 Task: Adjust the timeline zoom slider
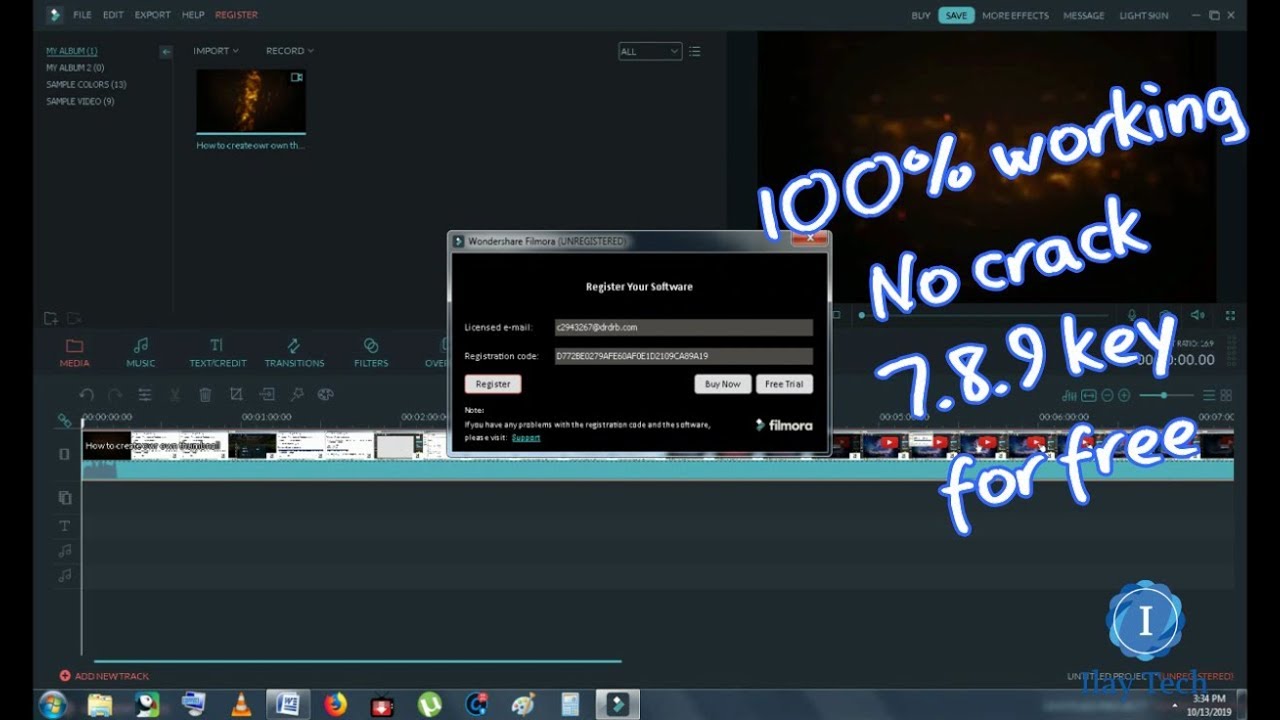coord(1166,396)
